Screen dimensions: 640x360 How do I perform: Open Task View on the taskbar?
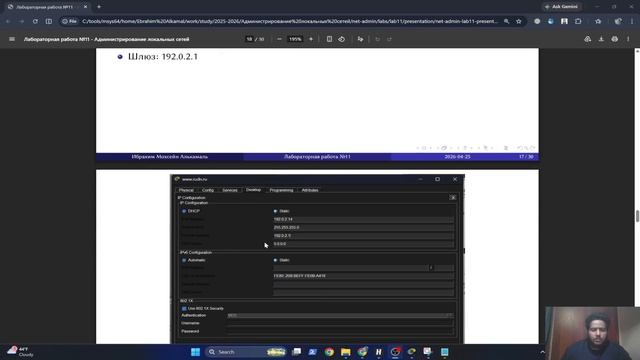(297, 352)
